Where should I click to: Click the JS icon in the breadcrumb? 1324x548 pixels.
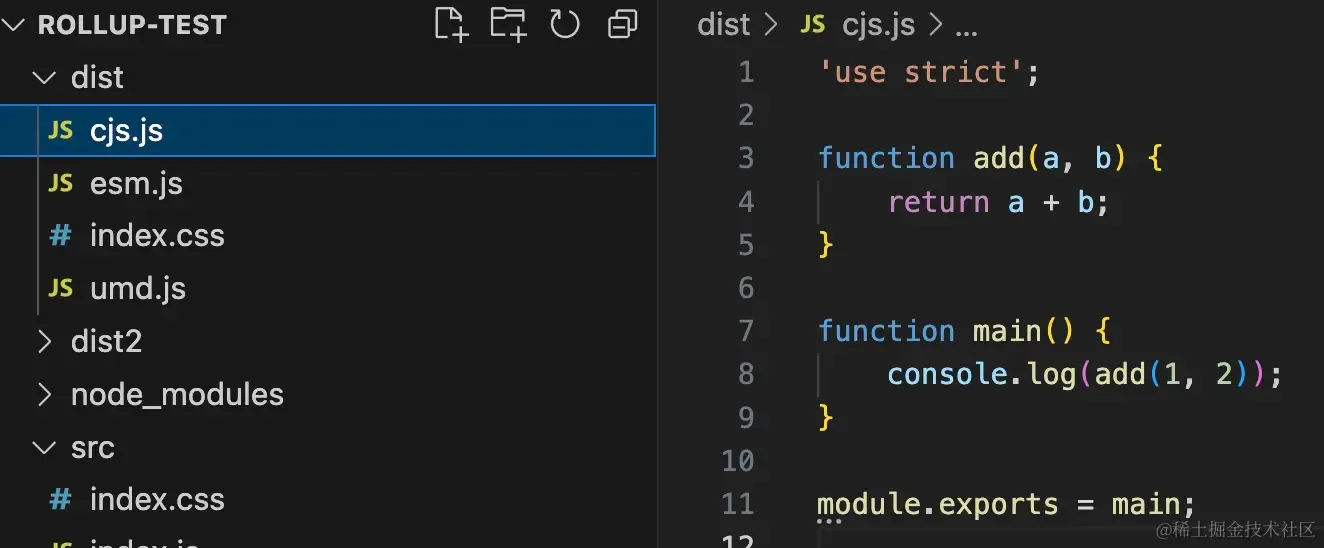[813, 25]
